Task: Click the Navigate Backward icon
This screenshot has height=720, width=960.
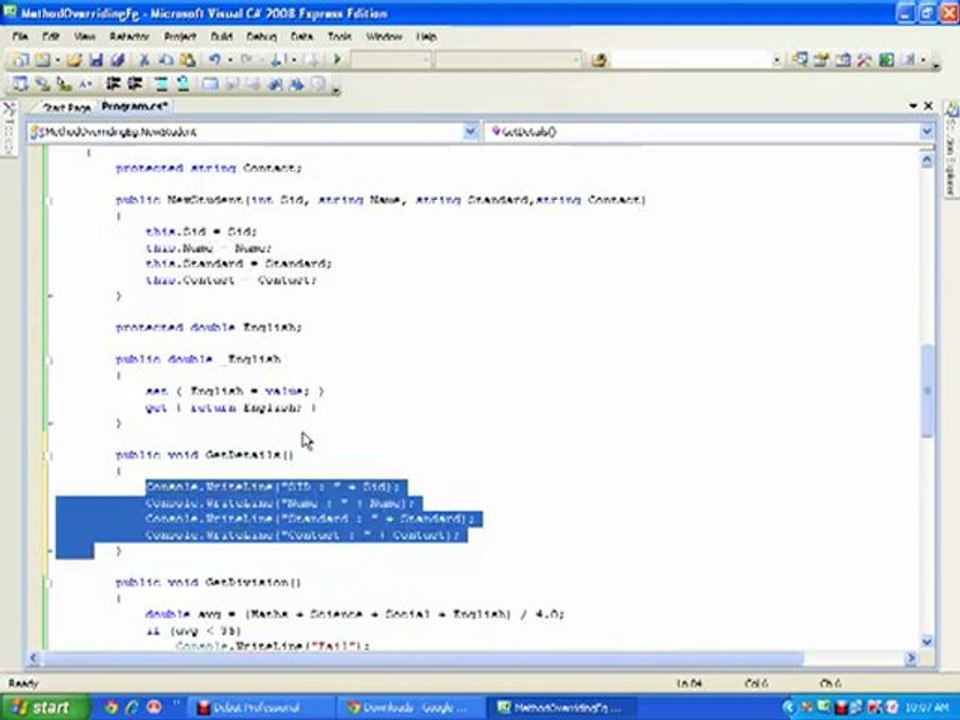Action: click(277, 59)
